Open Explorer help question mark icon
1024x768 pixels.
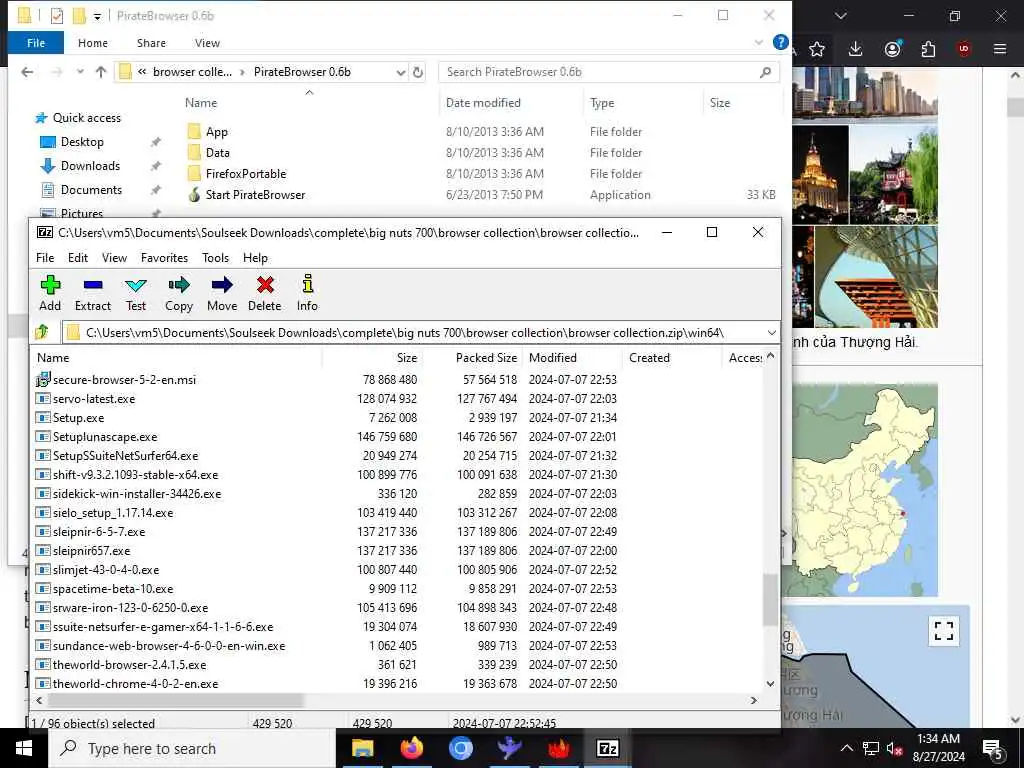pyautogui.click(x=780, y=42)
